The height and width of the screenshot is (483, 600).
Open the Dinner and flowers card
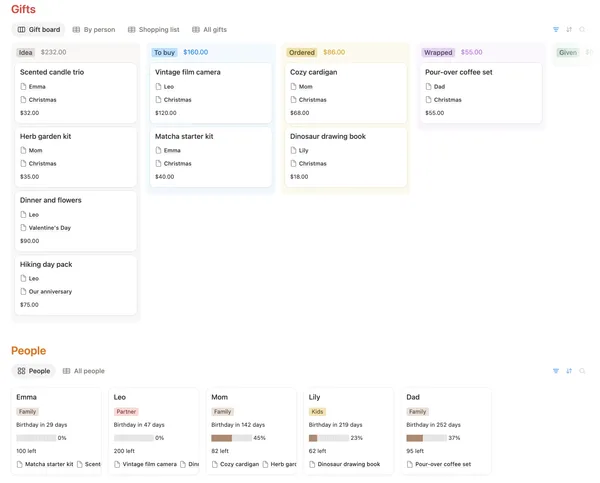(x=76, y=221)
